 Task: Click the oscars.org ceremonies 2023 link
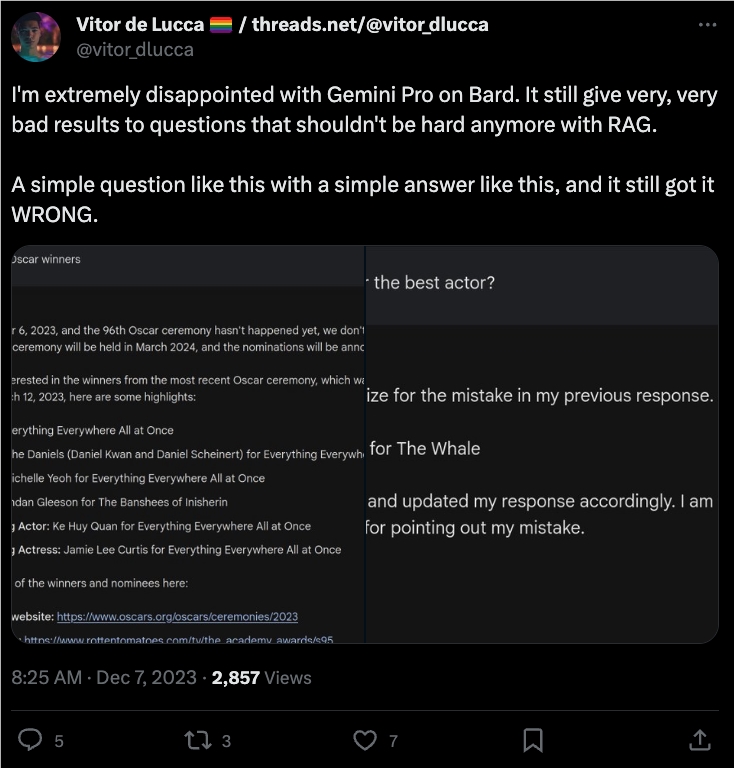(x=177, y=617)
